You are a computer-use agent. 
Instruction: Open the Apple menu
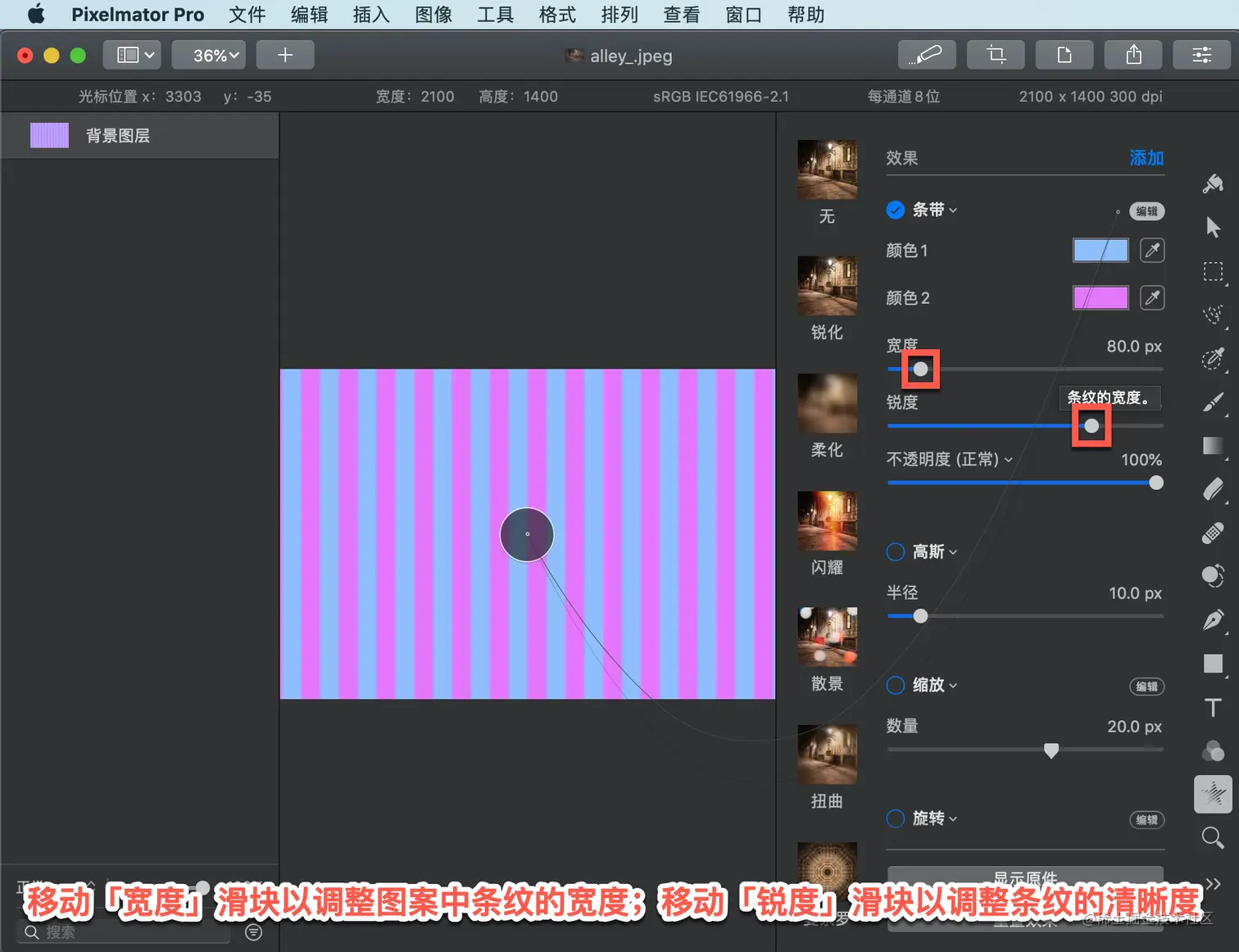coord(36,14)
